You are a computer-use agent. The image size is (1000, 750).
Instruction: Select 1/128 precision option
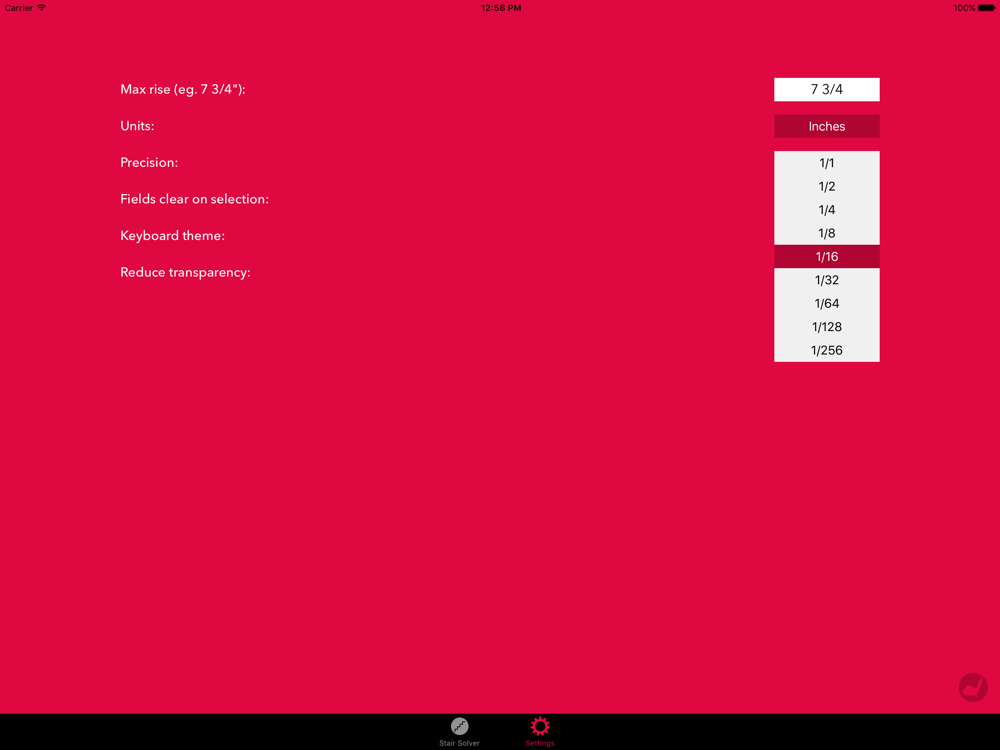click(827, 327)
